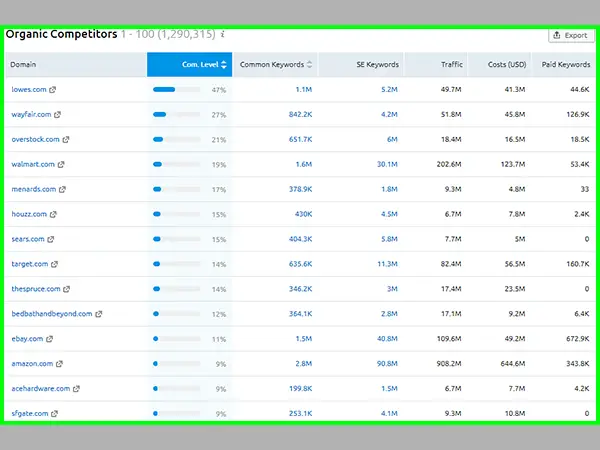600x450 pixels.
Task: Open the thespruce.com domain link
Action: click(36, 289)
